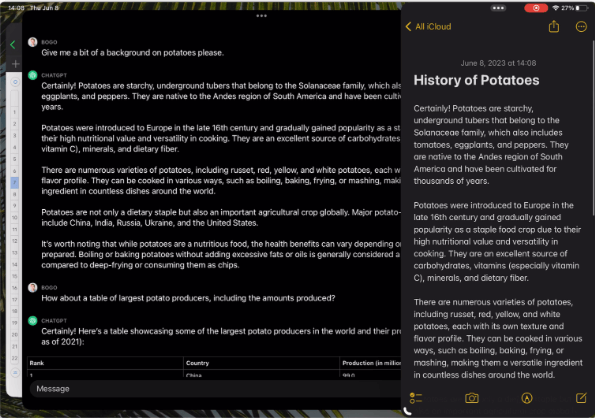Insert a checklist in the note
The image size is (595, 418).
(416, 398)
